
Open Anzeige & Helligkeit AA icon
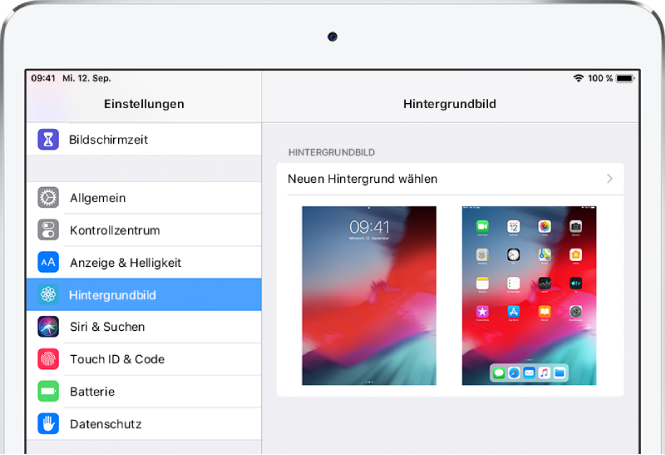click(48, 262)
